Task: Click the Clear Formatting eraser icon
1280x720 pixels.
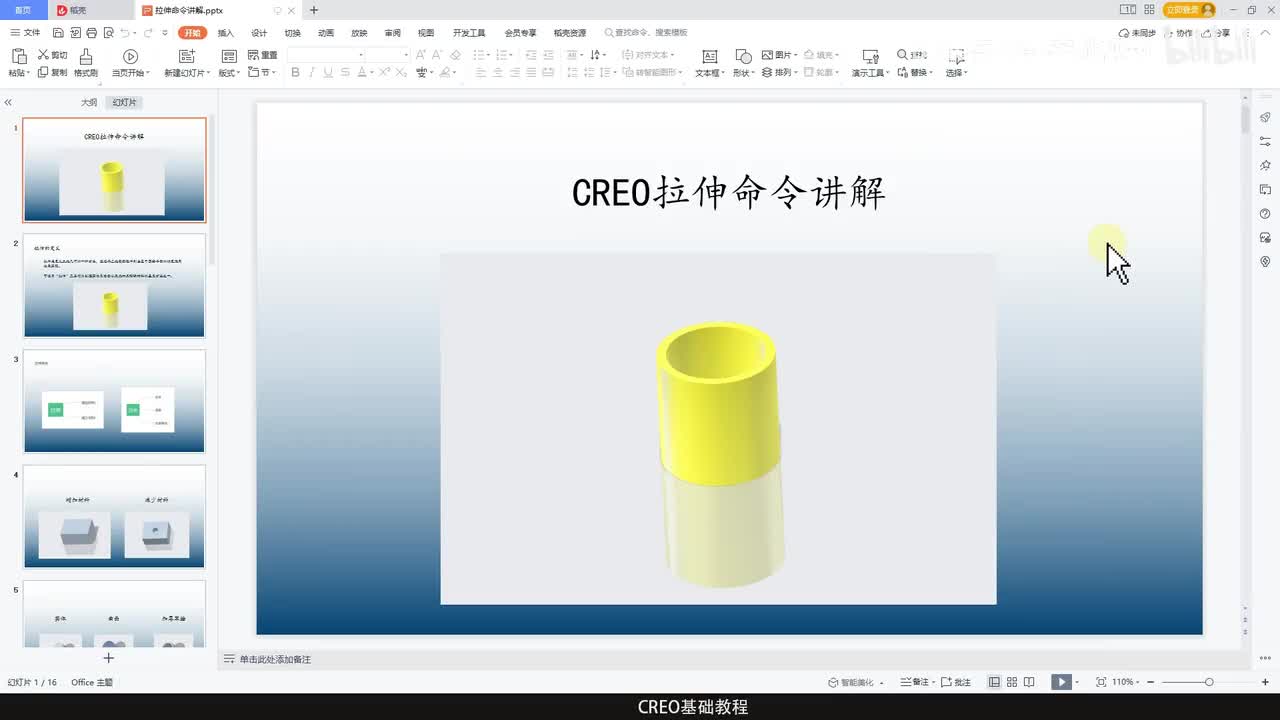Action: (x=456, y=55)
